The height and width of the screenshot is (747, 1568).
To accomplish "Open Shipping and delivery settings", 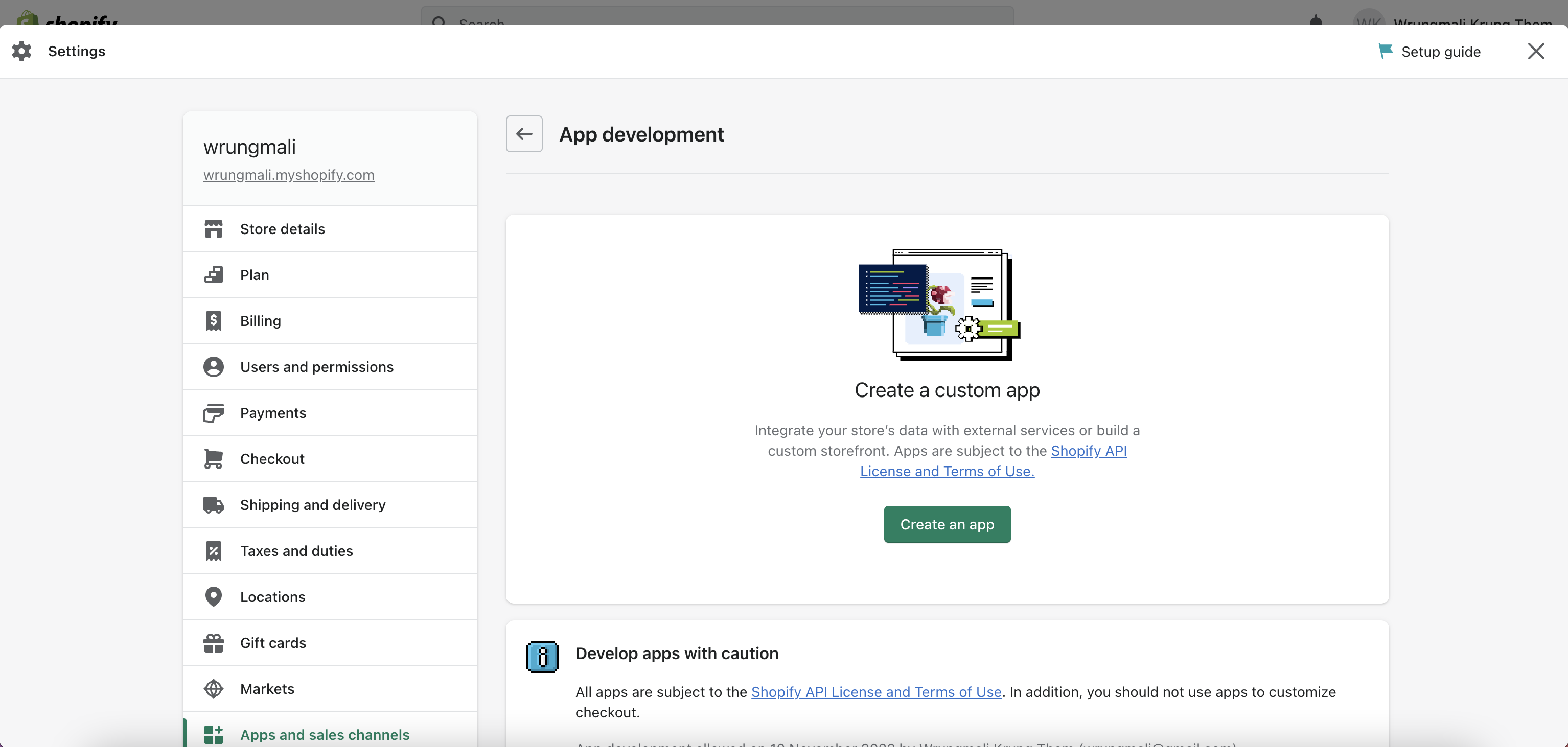I will pyautogui.click(x=330, y=505).
